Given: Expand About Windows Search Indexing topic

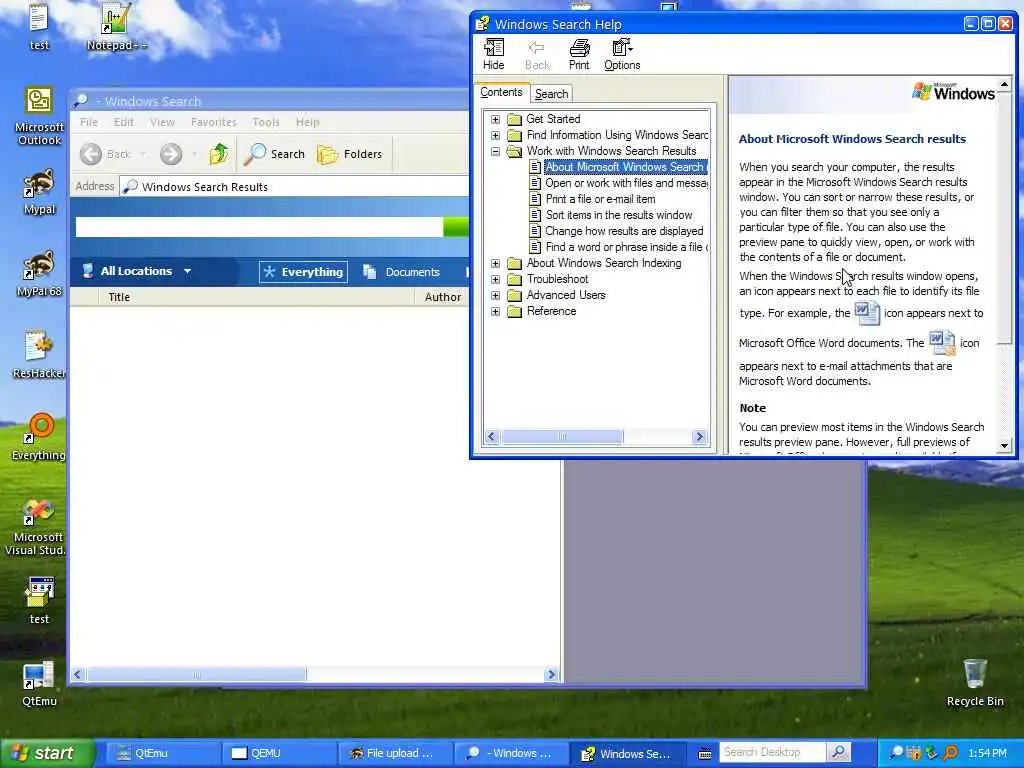Looking at the screenshot, I should coord(495,263).
